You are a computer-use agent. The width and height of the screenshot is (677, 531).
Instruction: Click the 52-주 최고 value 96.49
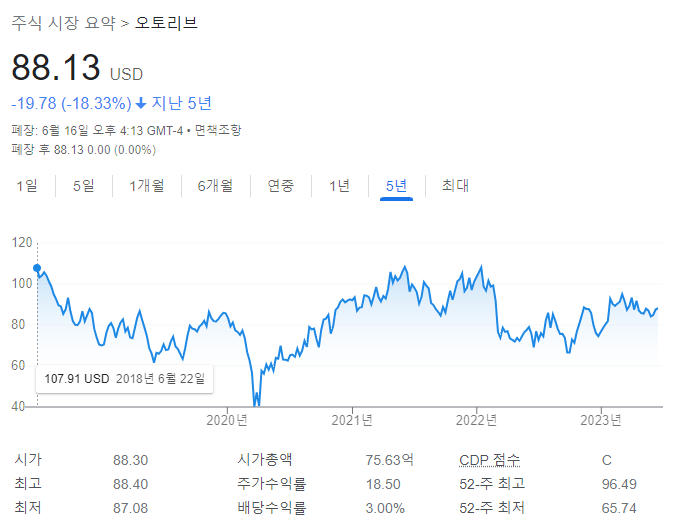pos(619,484)
